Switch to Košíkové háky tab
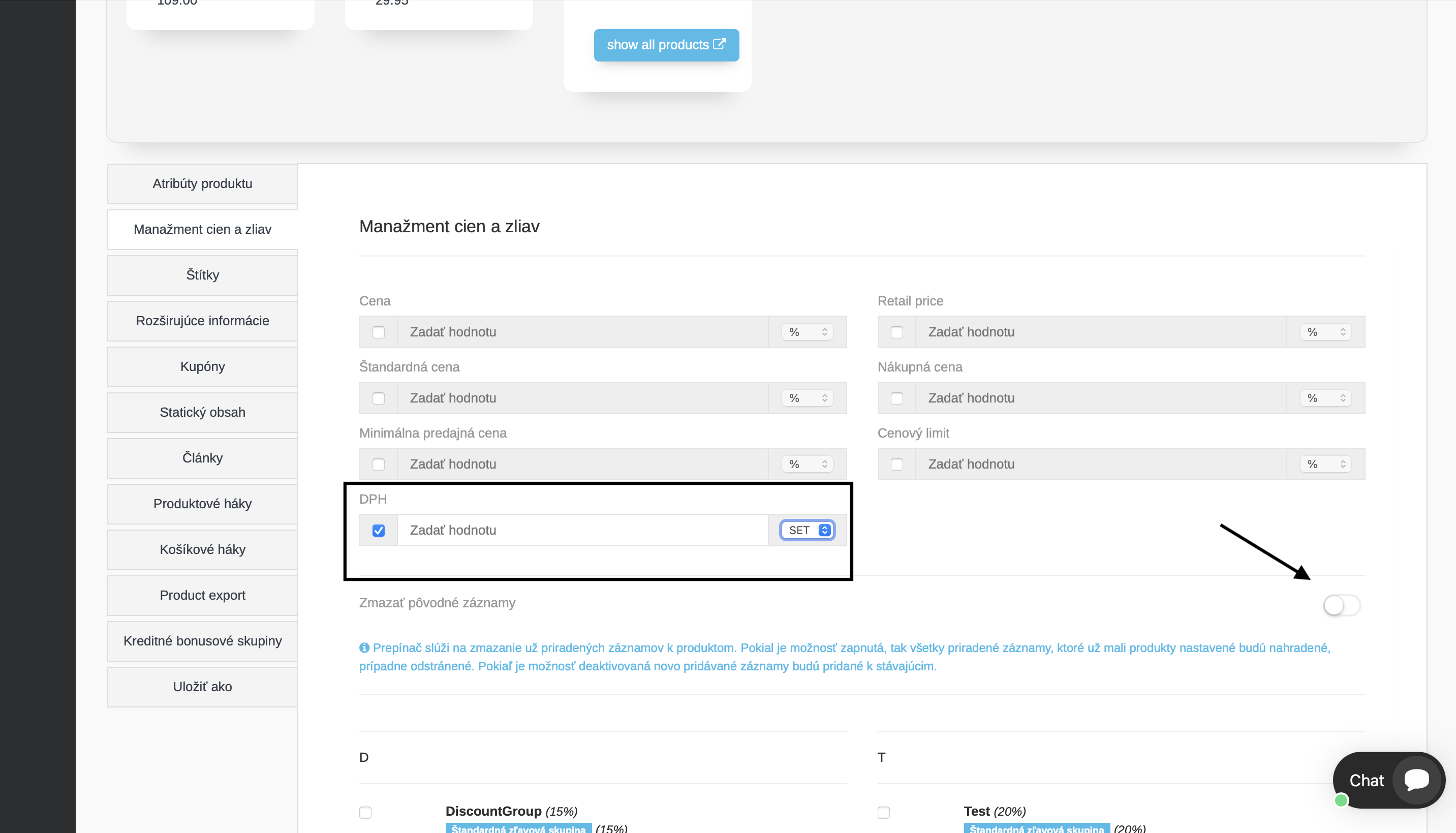 click(203, 550)
